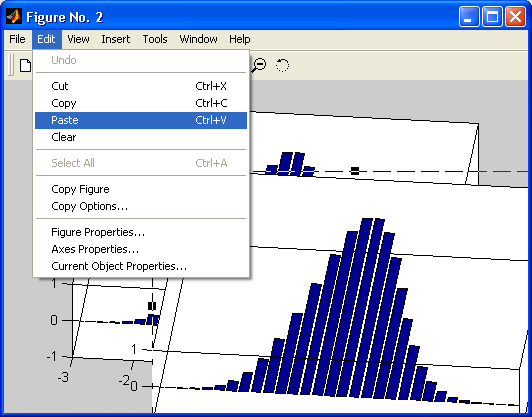Open the Tools menu

(x=155, y=39)
